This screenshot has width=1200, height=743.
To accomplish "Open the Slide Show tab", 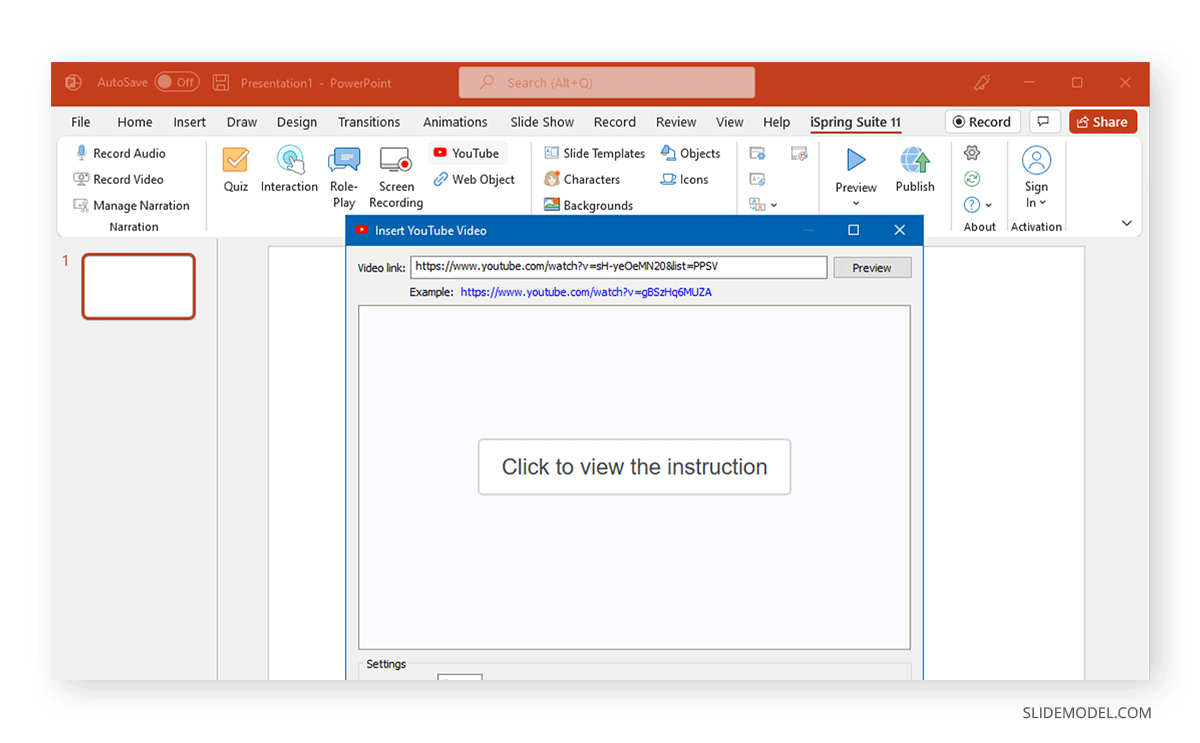I will pos(542,122).
